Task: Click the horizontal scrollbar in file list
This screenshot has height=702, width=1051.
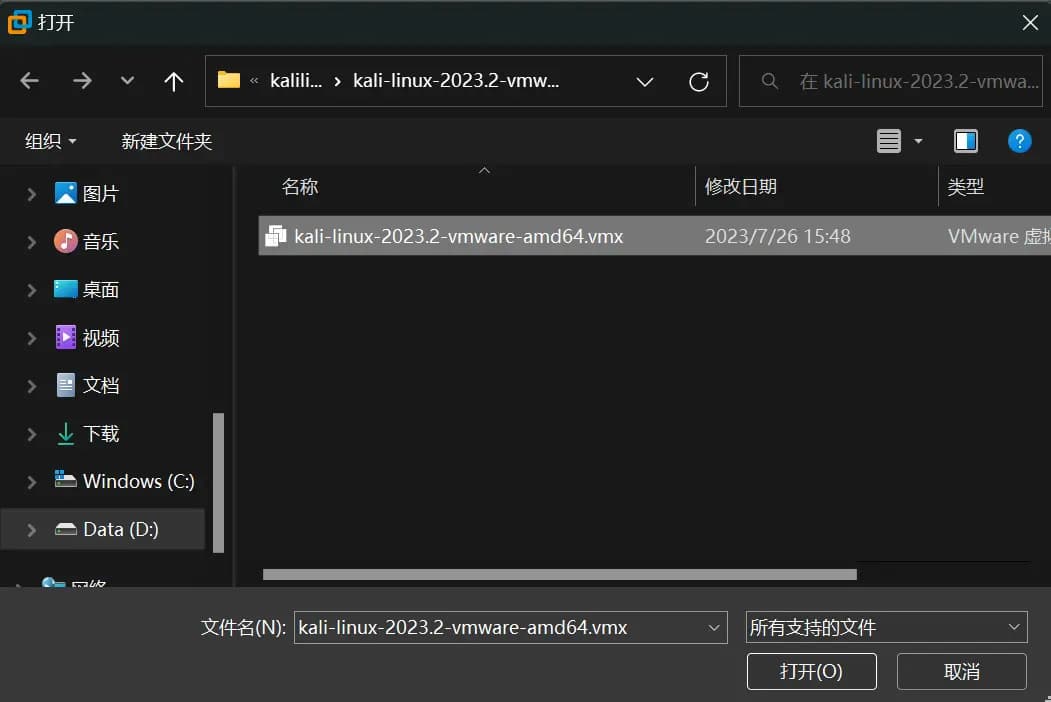Action: pos(560,575)
